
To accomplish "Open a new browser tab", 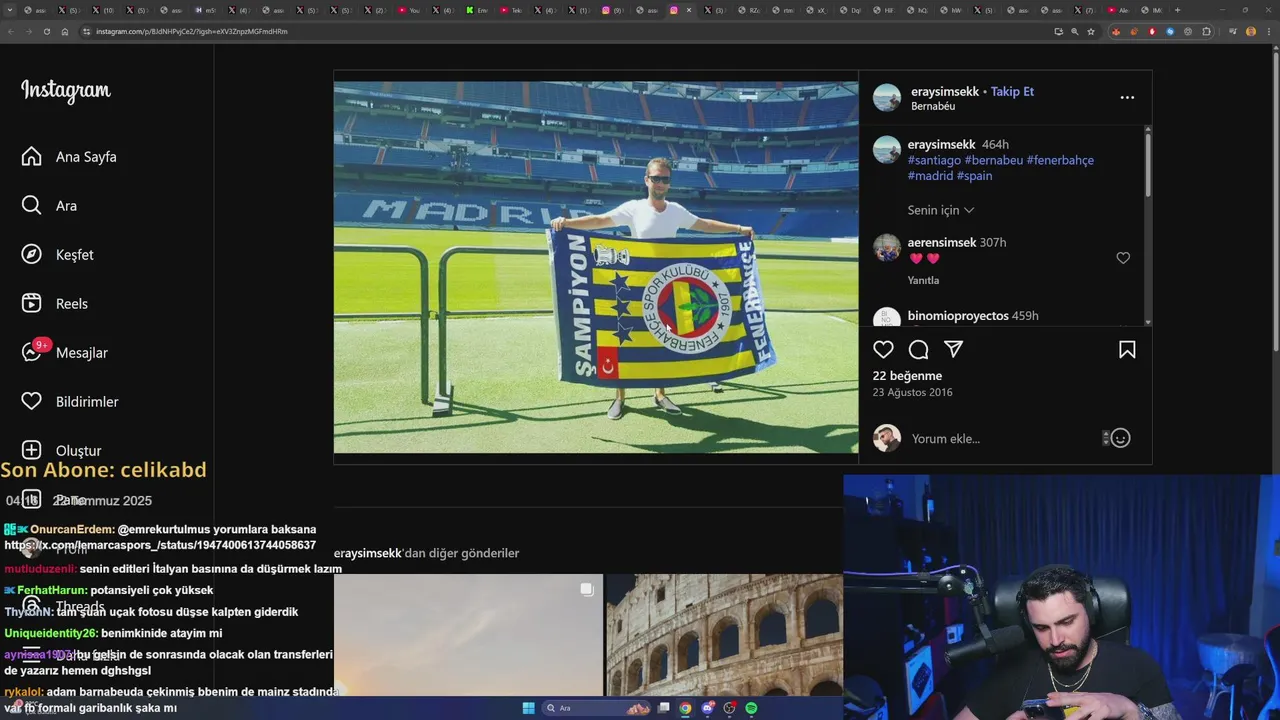I will [1177, 10].
